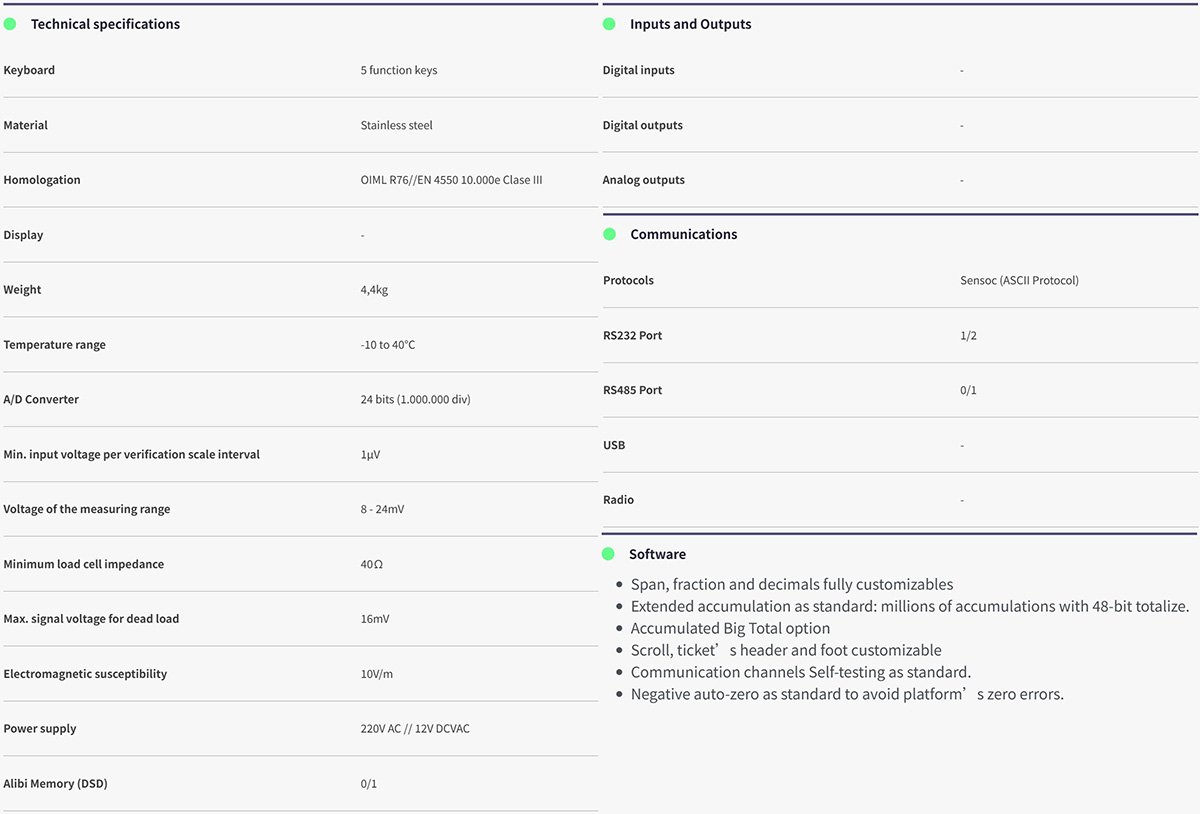This screenshot has width=1200, height=814.
Task: Click the green bullet beside Software heading
Action: [608, 554]
